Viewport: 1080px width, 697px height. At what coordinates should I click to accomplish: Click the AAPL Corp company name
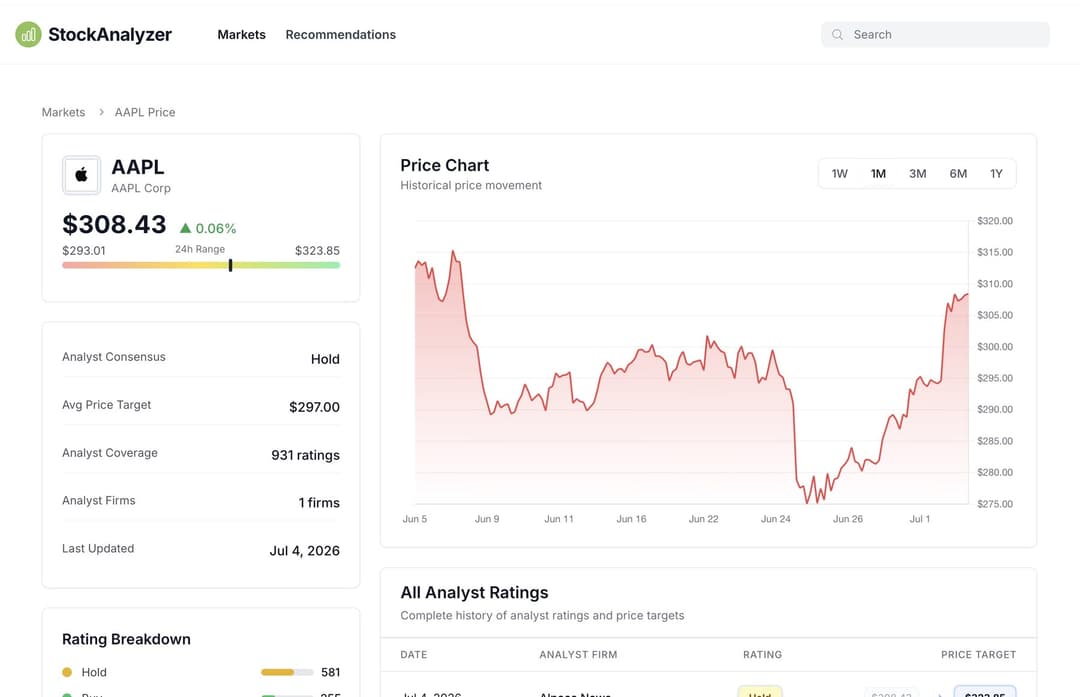[141, 188]
